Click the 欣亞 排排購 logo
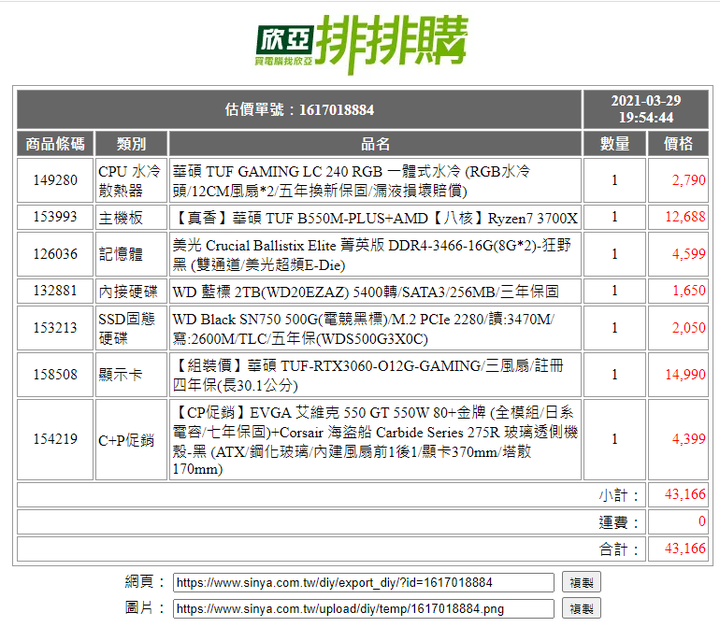Screen dimensions: 720x627 pyautogui.click(x=362, y=44)
